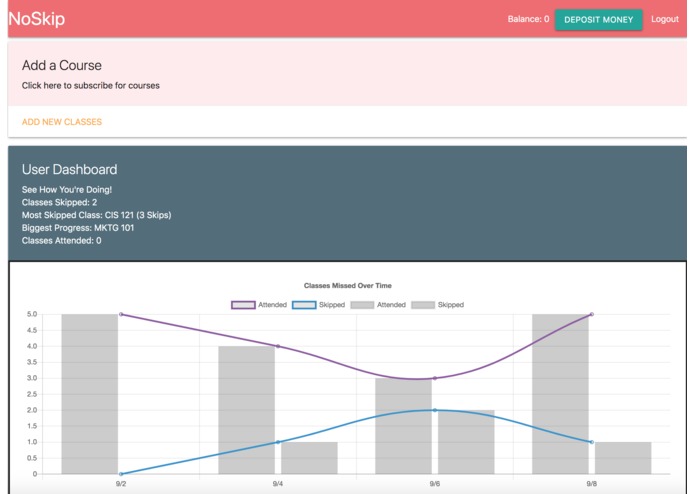Click the purple Attended point at 9/6
Viewport: 695px width, 494px height.
point(435,378)
